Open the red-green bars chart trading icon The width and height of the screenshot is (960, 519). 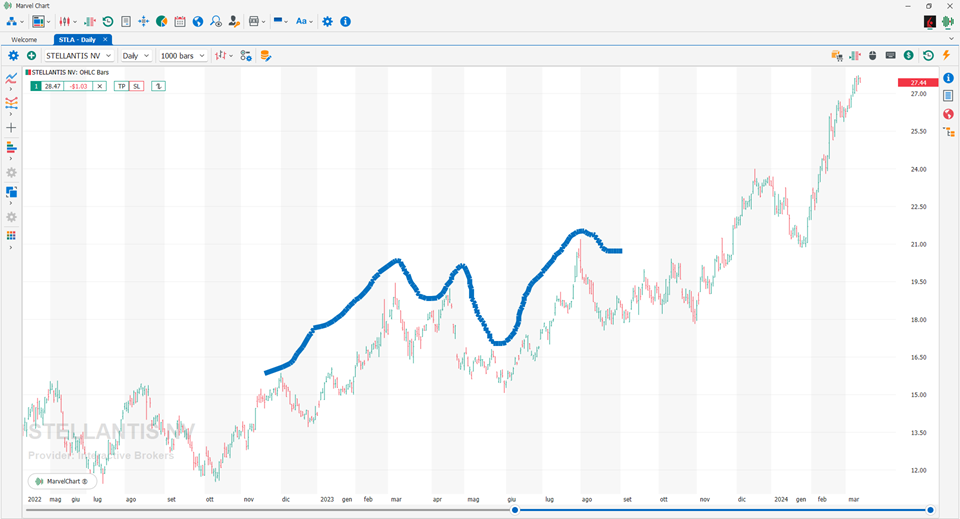click(x=90, y=21)
